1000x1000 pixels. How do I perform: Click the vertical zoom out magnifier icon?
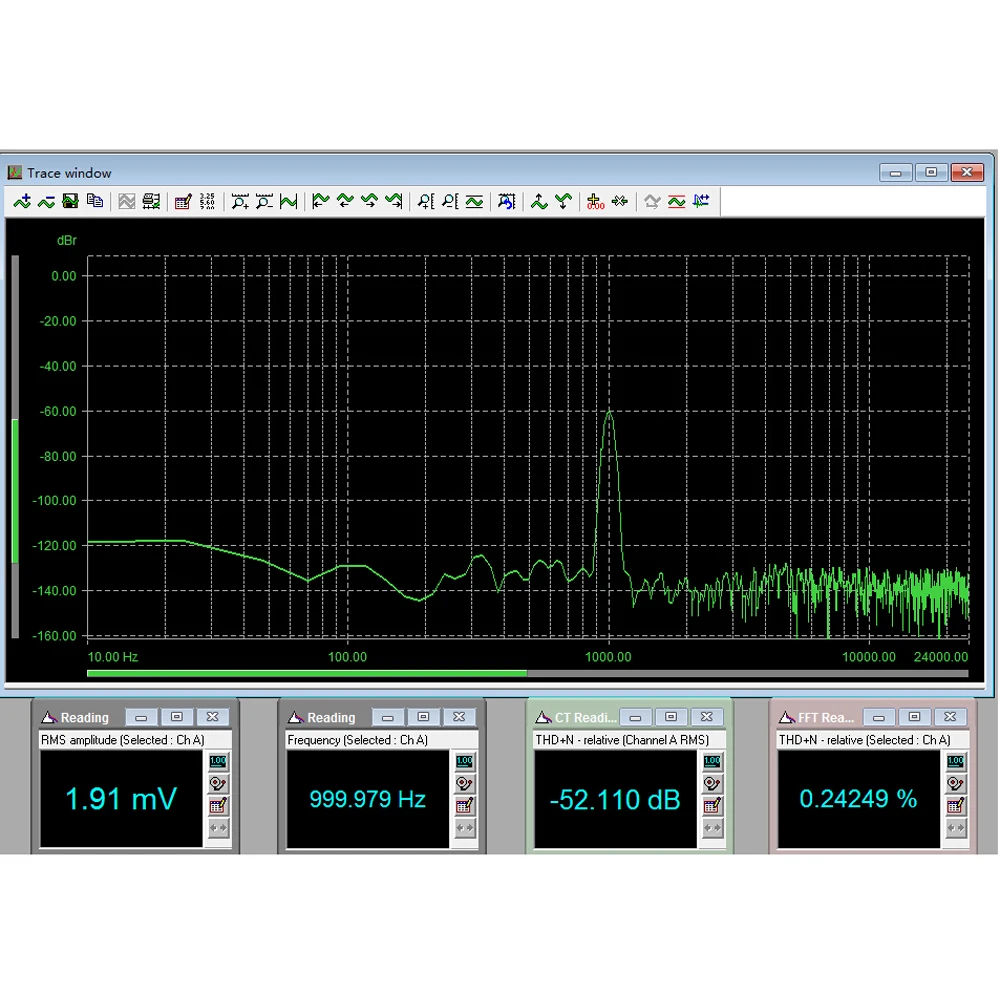450,202
